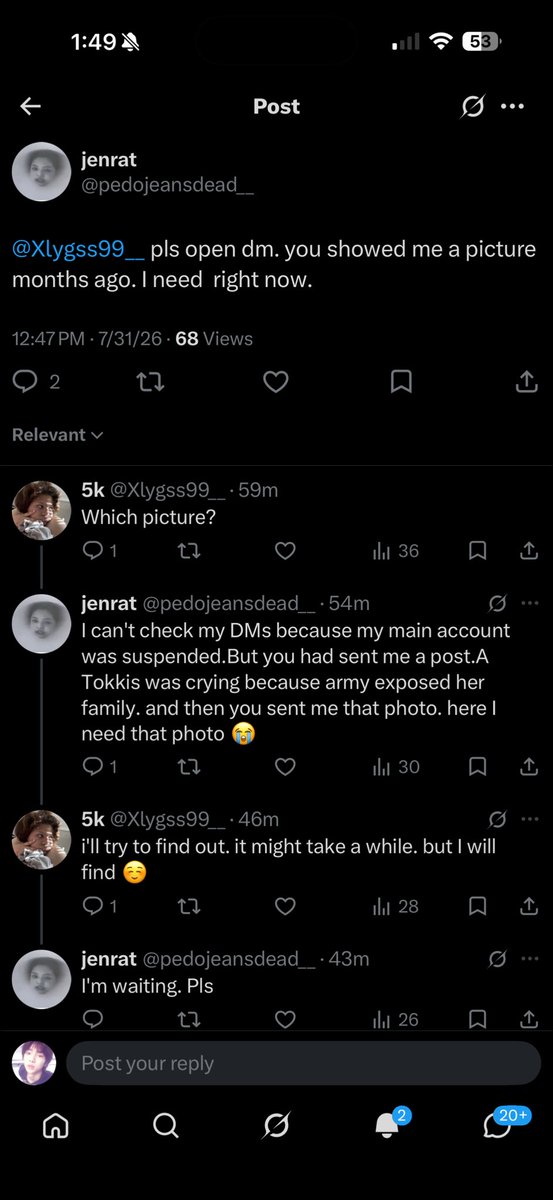
Task: Like the main post by jenrat
Action: point(275,381)
